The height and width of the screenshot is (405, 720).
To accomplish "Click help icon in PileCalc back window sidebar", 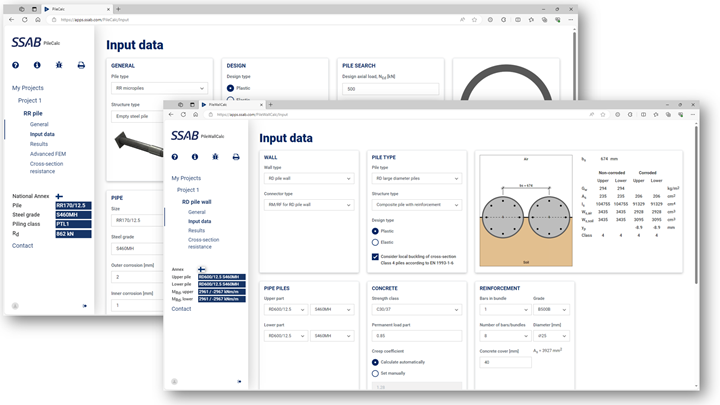I will tap(16, 65).
